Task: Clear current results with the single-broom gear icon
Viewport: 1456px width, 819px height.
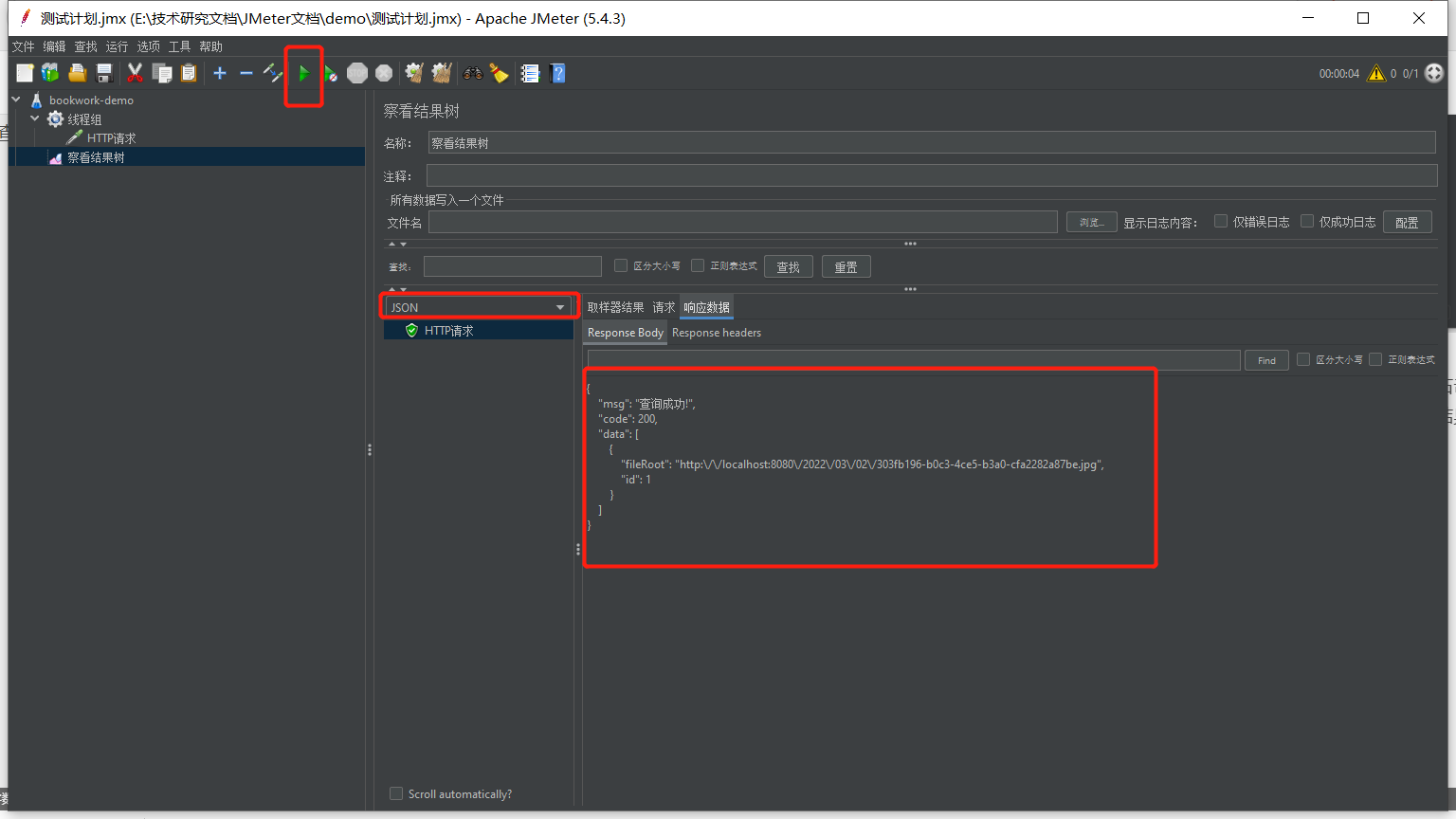Action: point(414,73)
